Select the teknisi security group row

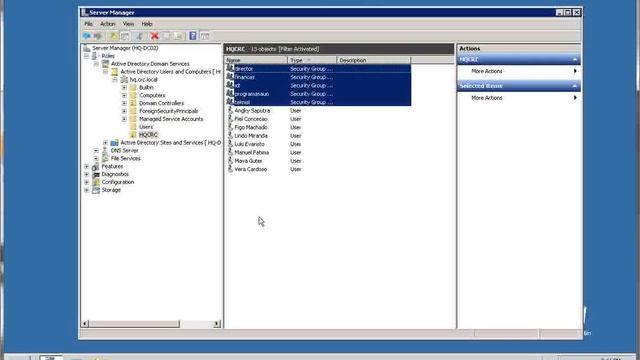318,102
